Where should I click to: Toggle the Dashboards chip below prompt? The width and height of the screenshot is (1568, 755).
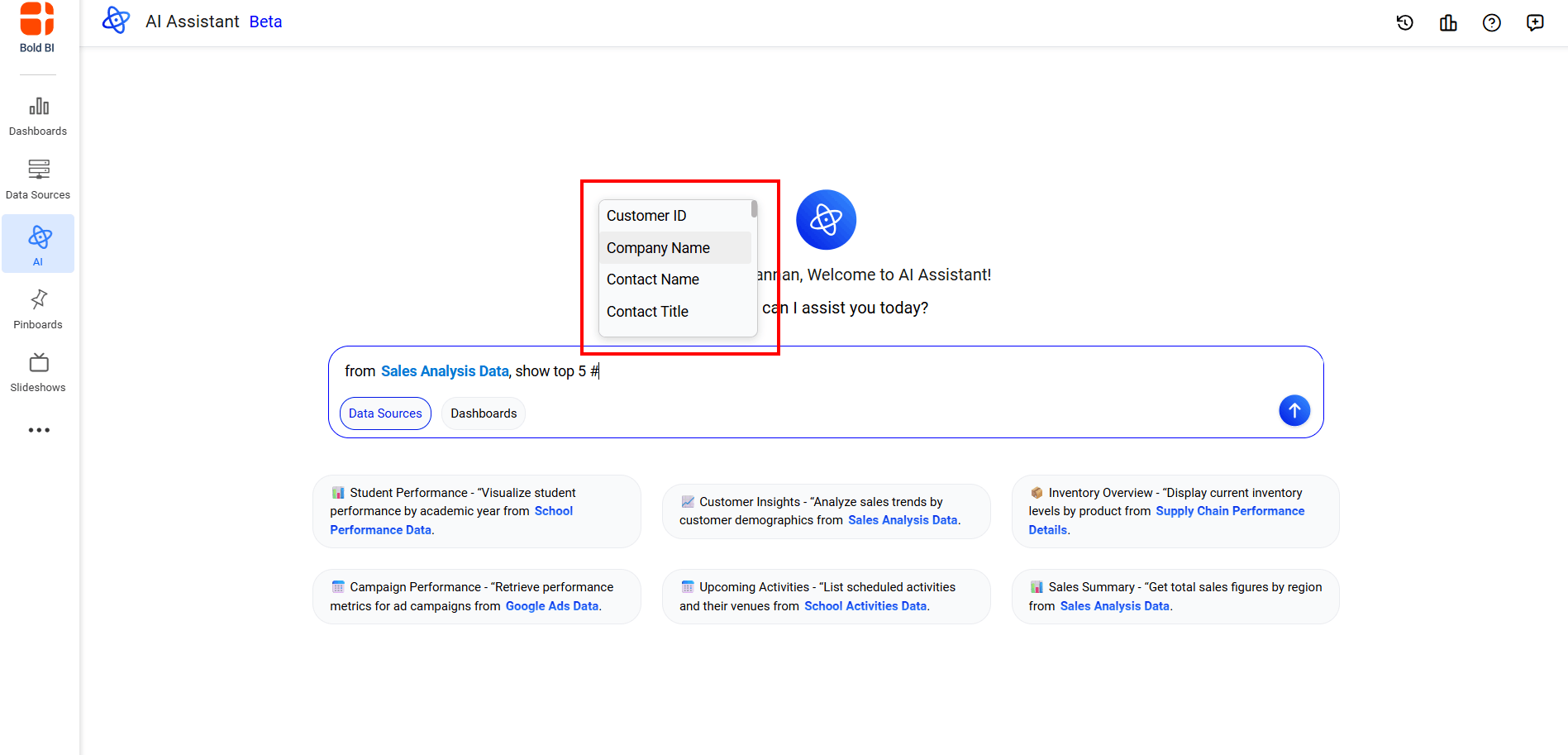484,413
